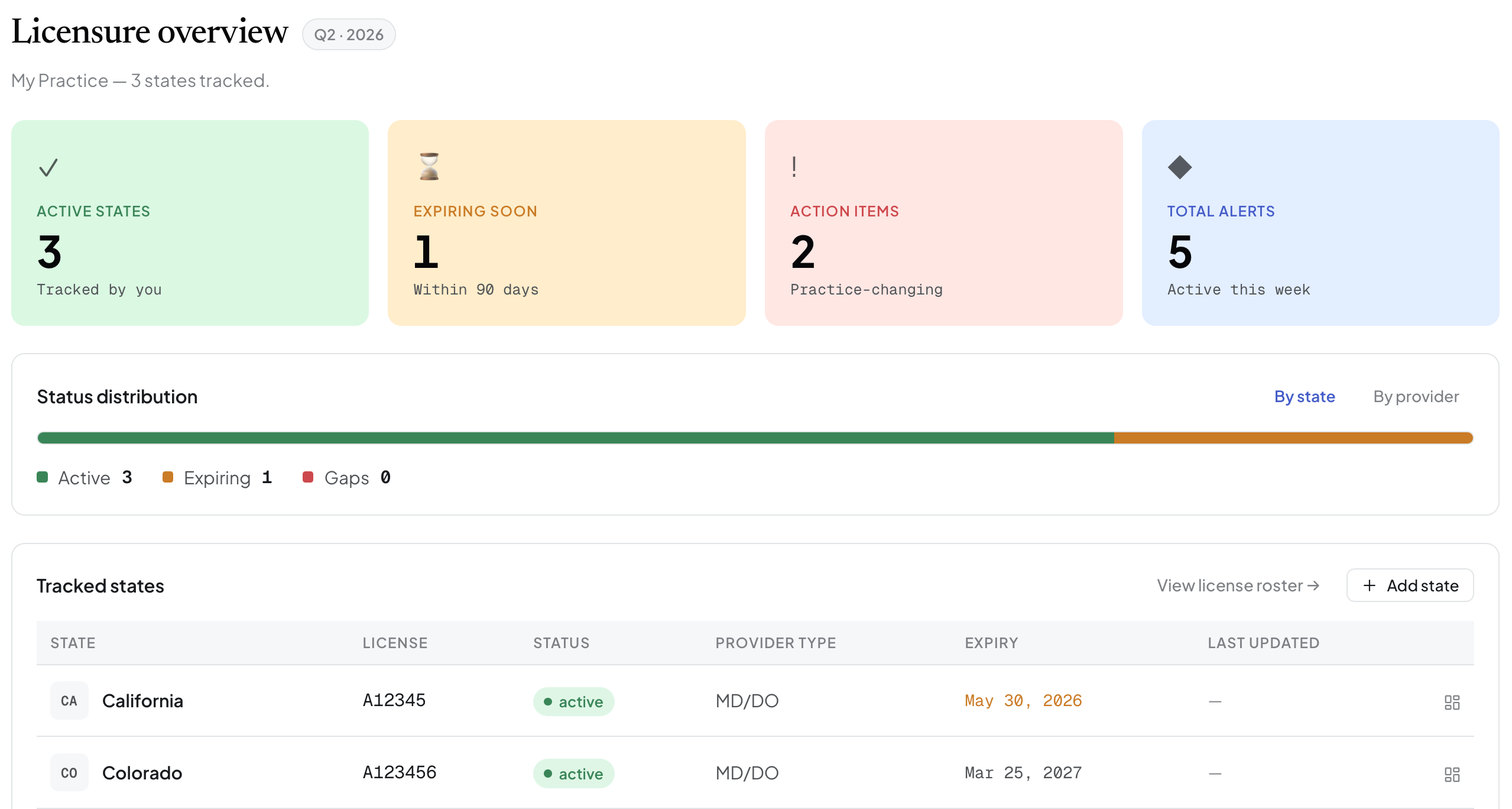Screen dimensions: 1512x809
Task: Click the CA state badge
Action: (x=69, y=701)
